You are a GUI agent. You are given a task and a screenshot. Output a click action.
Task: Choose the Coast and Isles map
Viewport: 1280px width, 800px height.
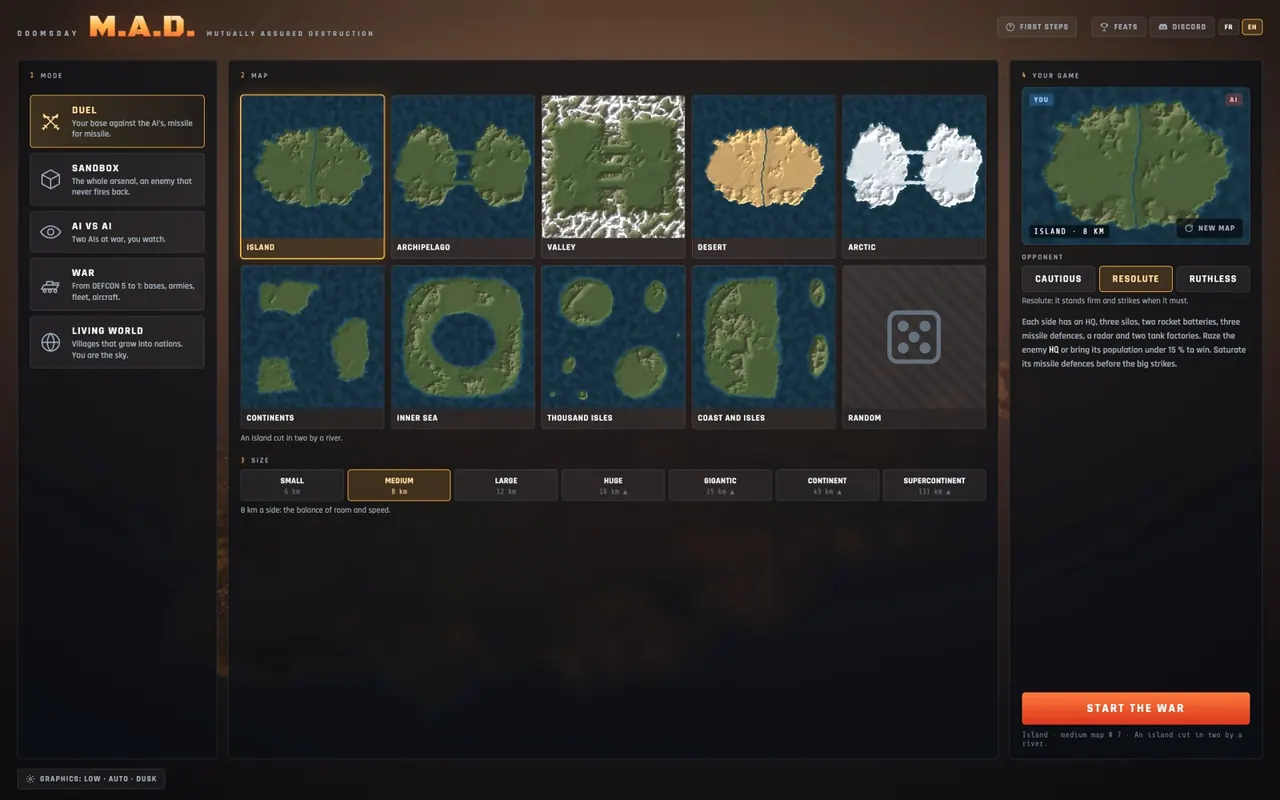click(764, 347)
